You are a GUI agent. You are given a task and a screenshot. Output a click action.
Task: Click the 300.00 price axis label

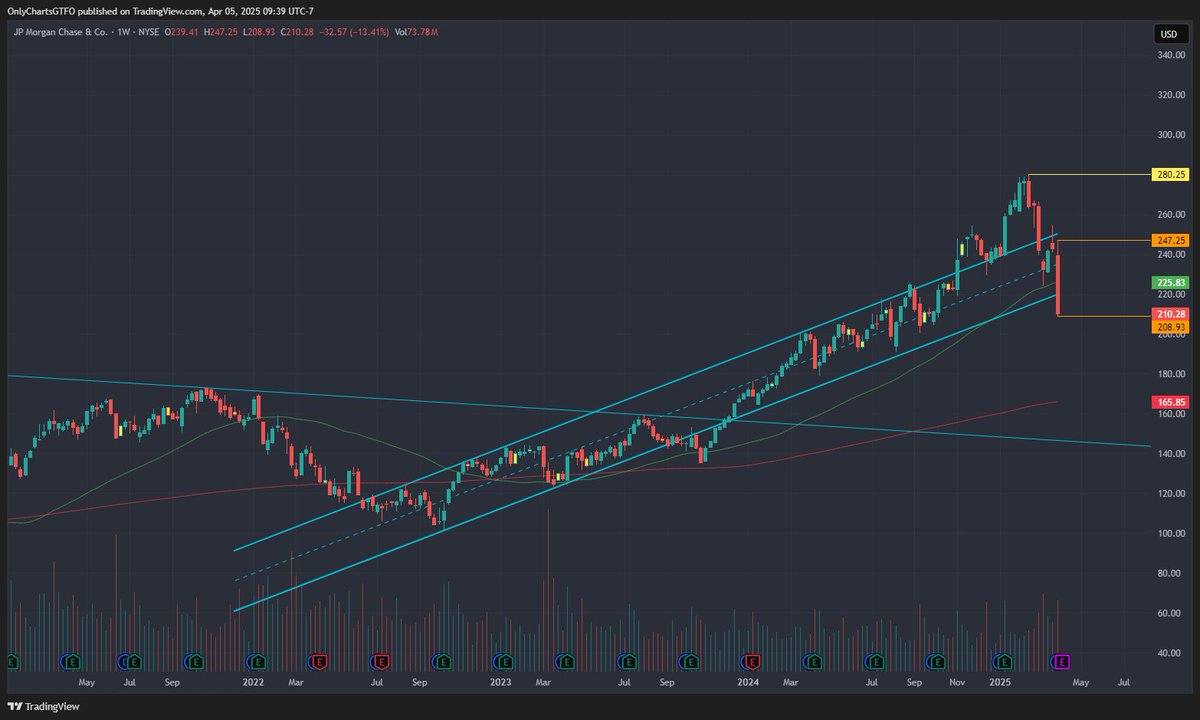point(1170,135)
